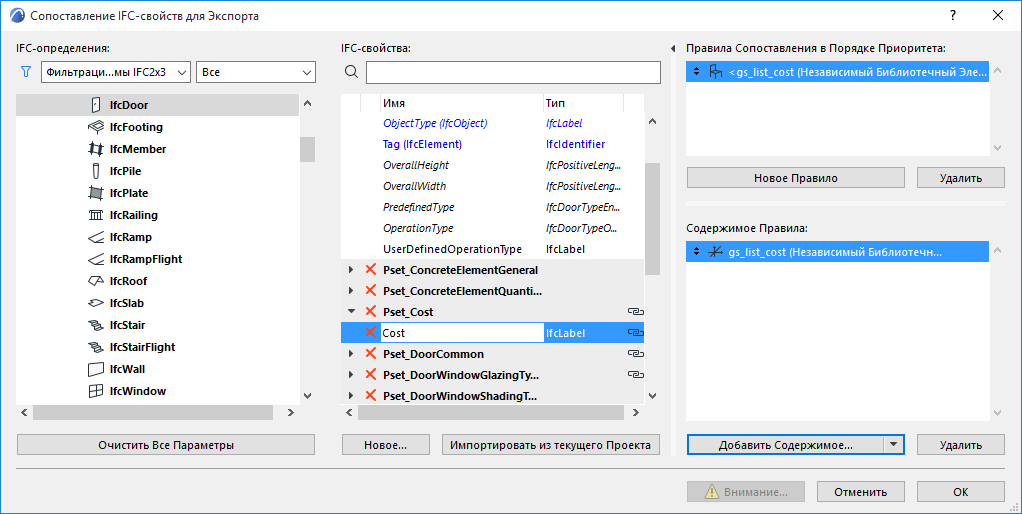Click red X of Pset_ConcreteElementQuantities
The height and width of the screenshot is (514, 1022).
371,291
